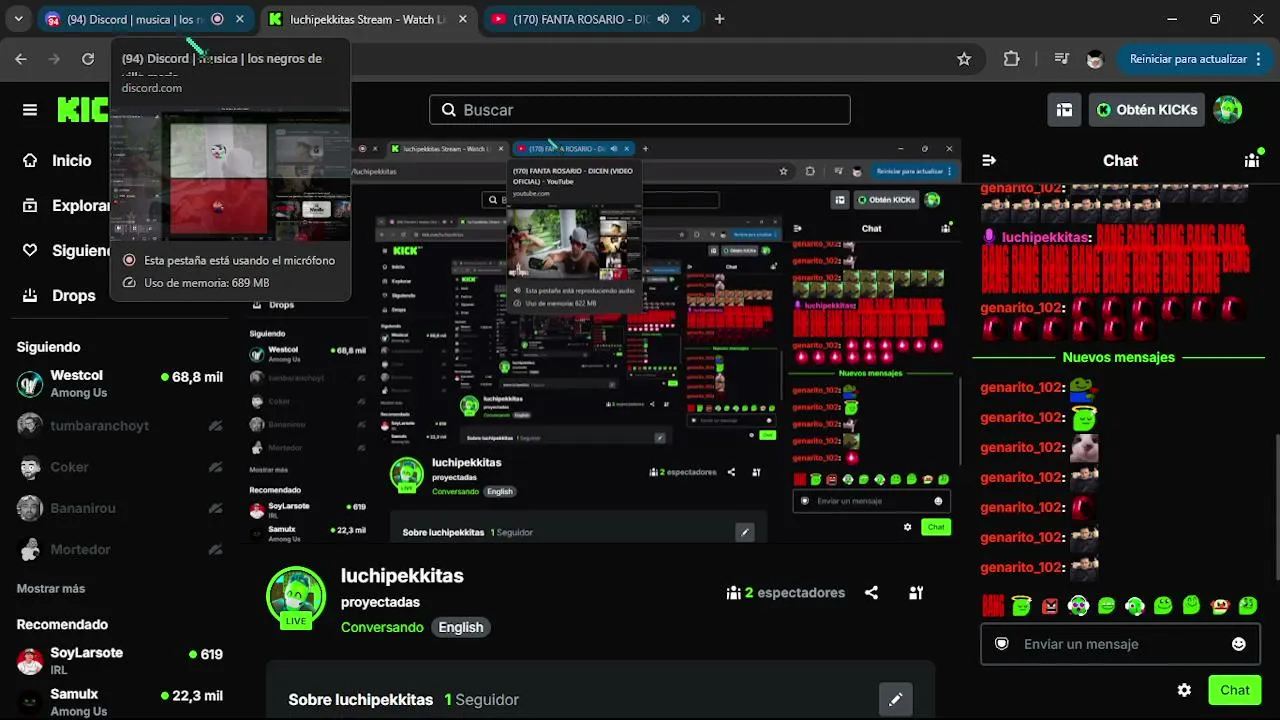Click the proyectadas stream title
This screenshot has height=720, width=1280.
pos(380,603)
